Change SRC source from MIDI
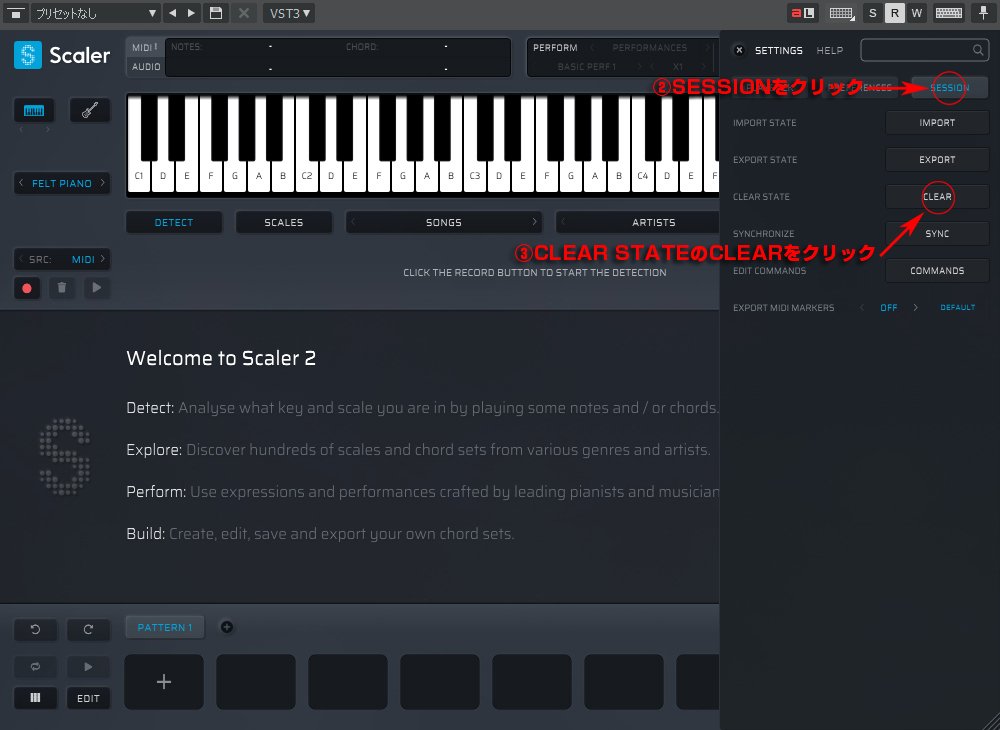The image size is (1000, 730). (83, 259)
